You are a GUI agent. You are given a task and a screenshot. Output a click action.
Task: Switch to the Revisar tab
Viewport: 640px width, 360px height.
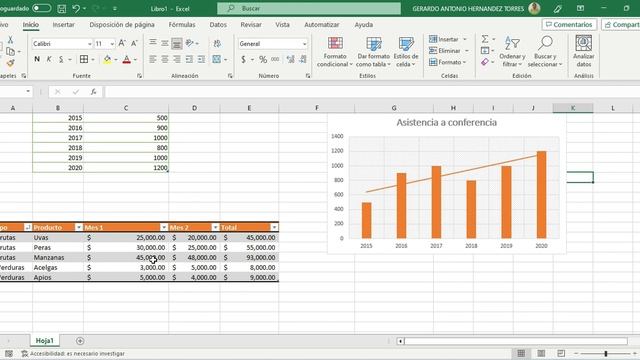click(x=251, y=25)
